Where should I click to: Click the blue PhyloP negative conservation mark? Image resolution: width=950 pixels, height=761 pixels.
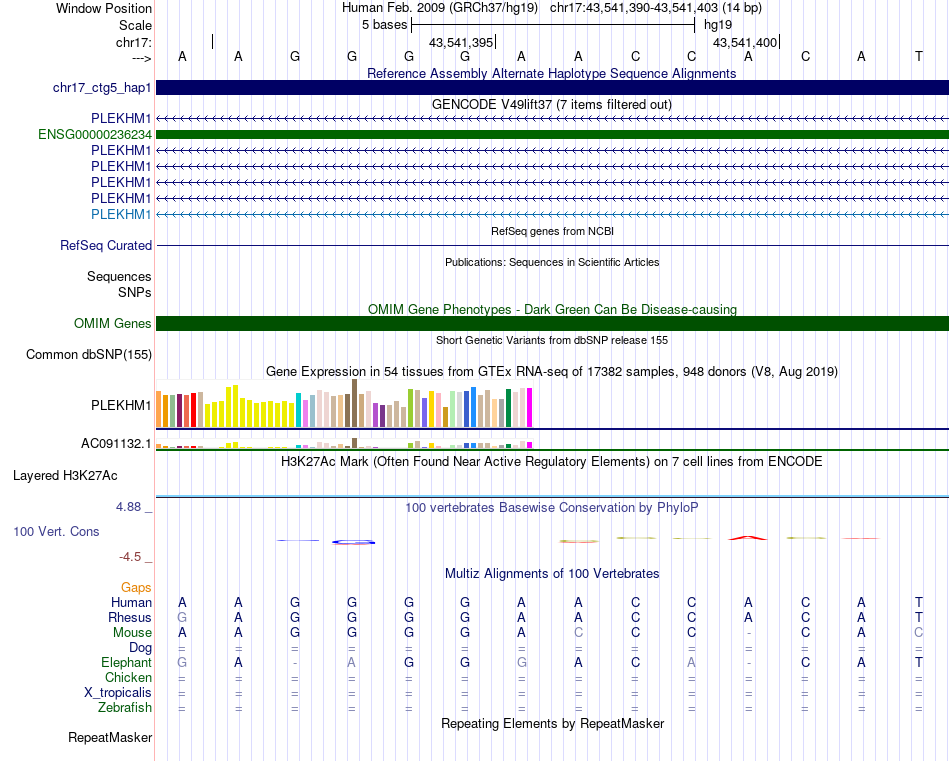(353, 542)
